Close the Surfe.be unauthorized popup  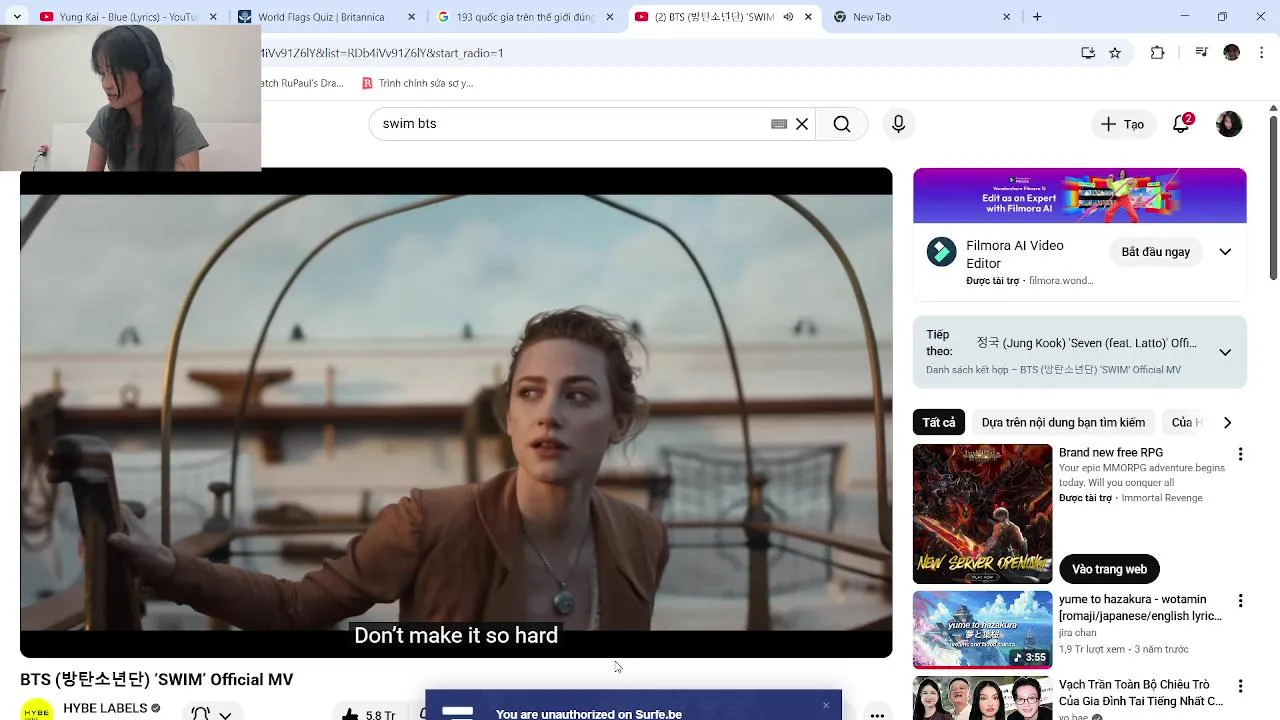[826, 705]
